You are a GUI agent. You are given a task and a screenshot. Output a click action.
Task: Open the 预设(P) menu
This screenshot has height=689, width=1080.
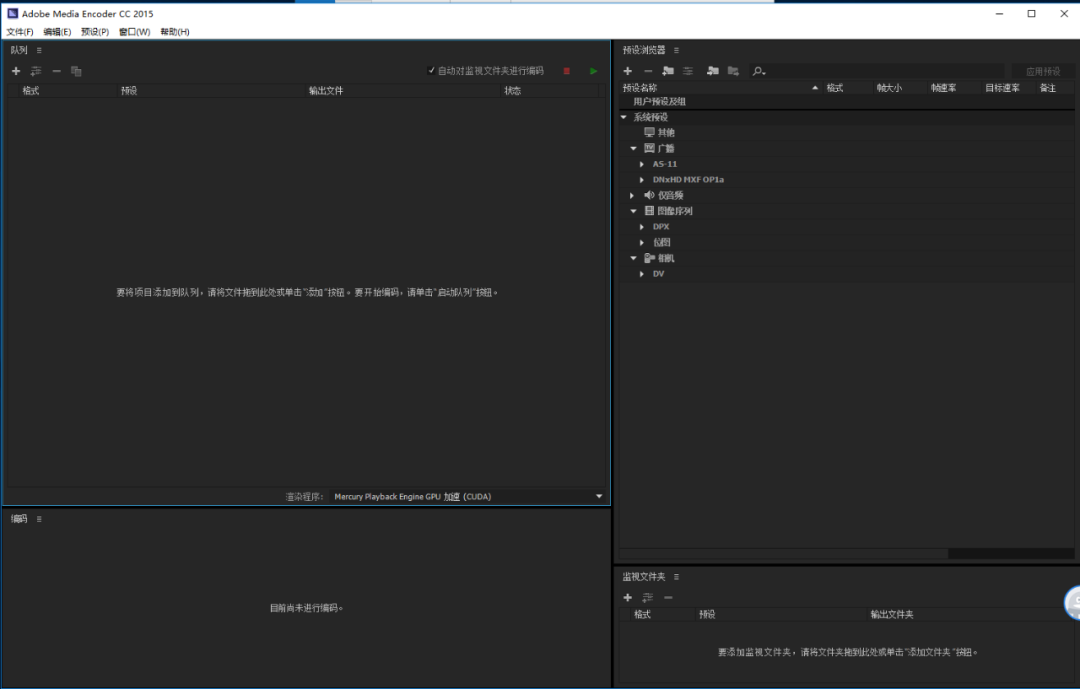click(x=95, y=32)
